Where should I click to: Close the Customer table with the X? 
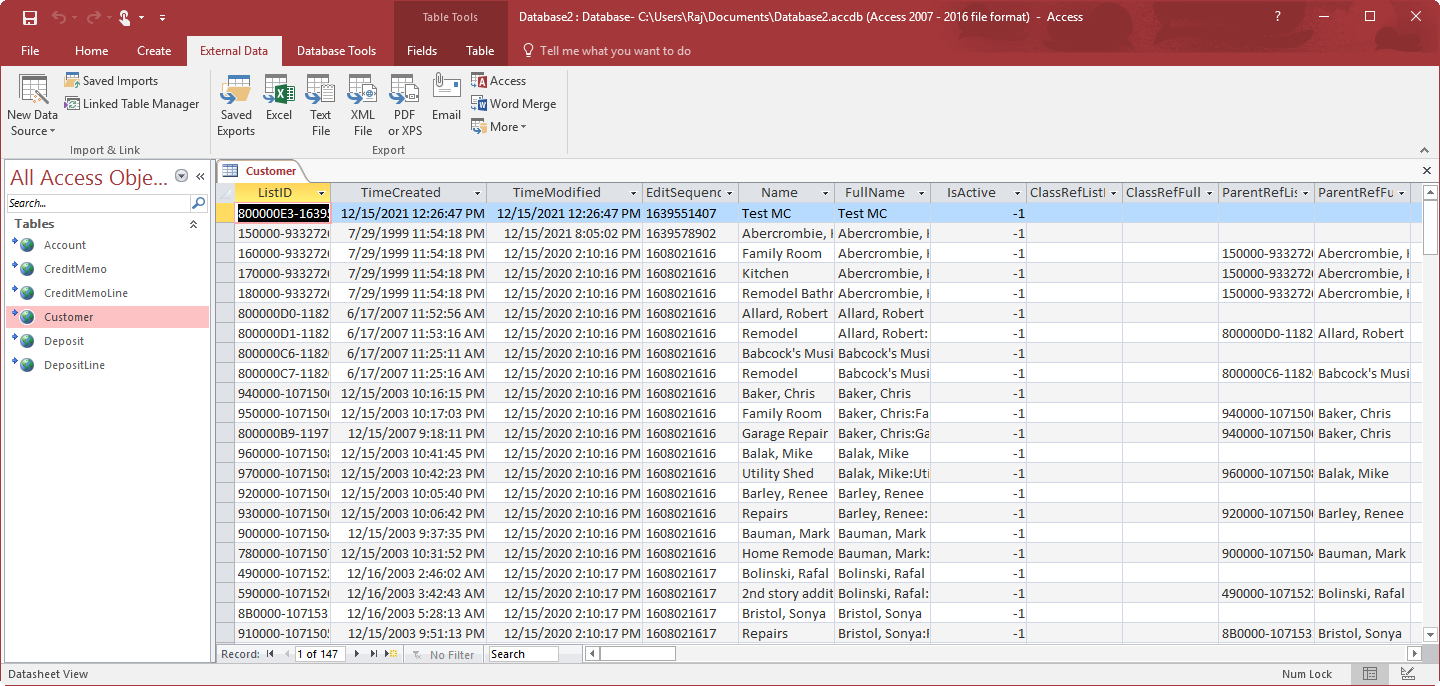point(1427,171)
